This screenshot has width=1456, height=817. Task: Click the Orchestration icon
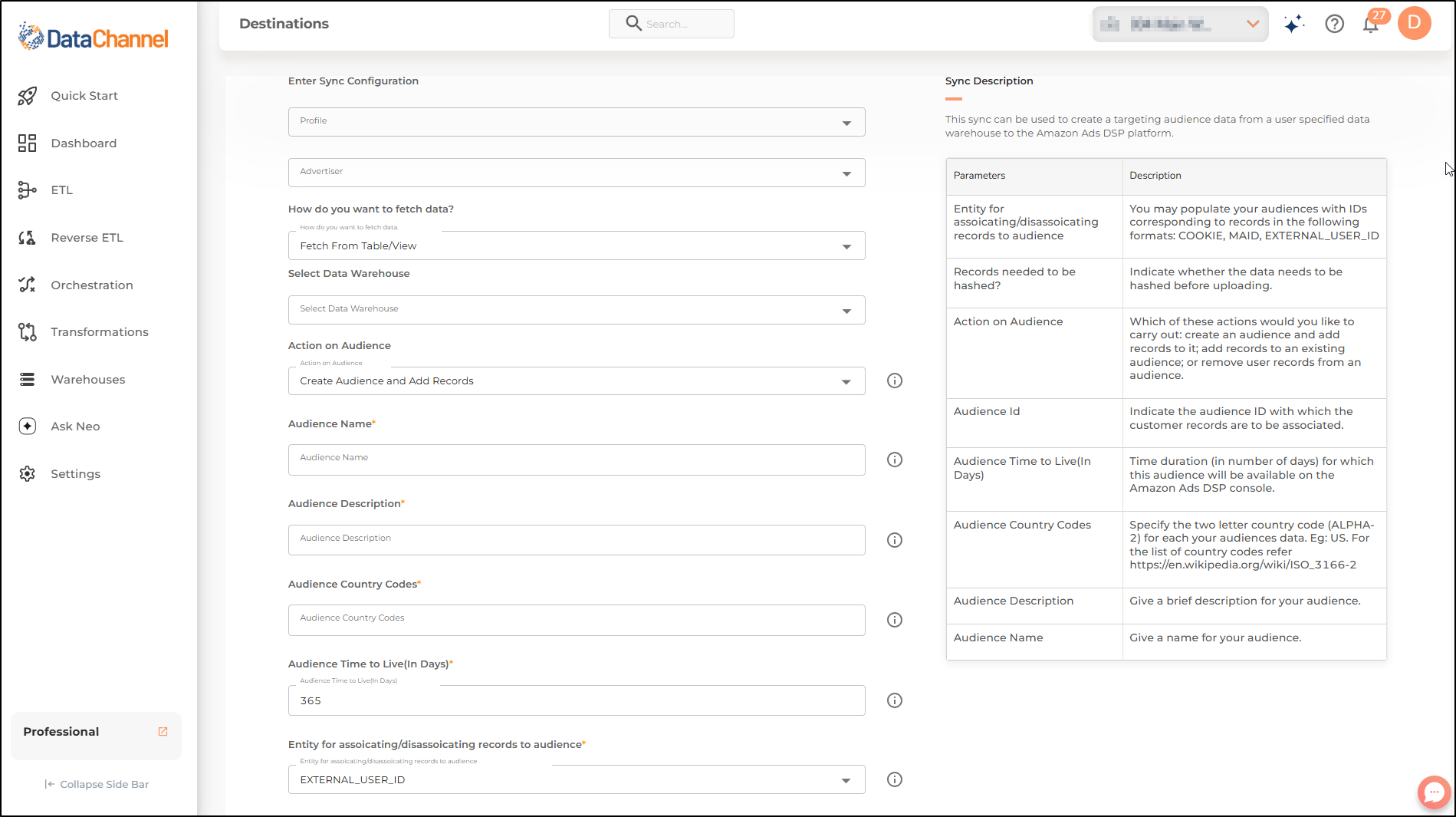28,285
